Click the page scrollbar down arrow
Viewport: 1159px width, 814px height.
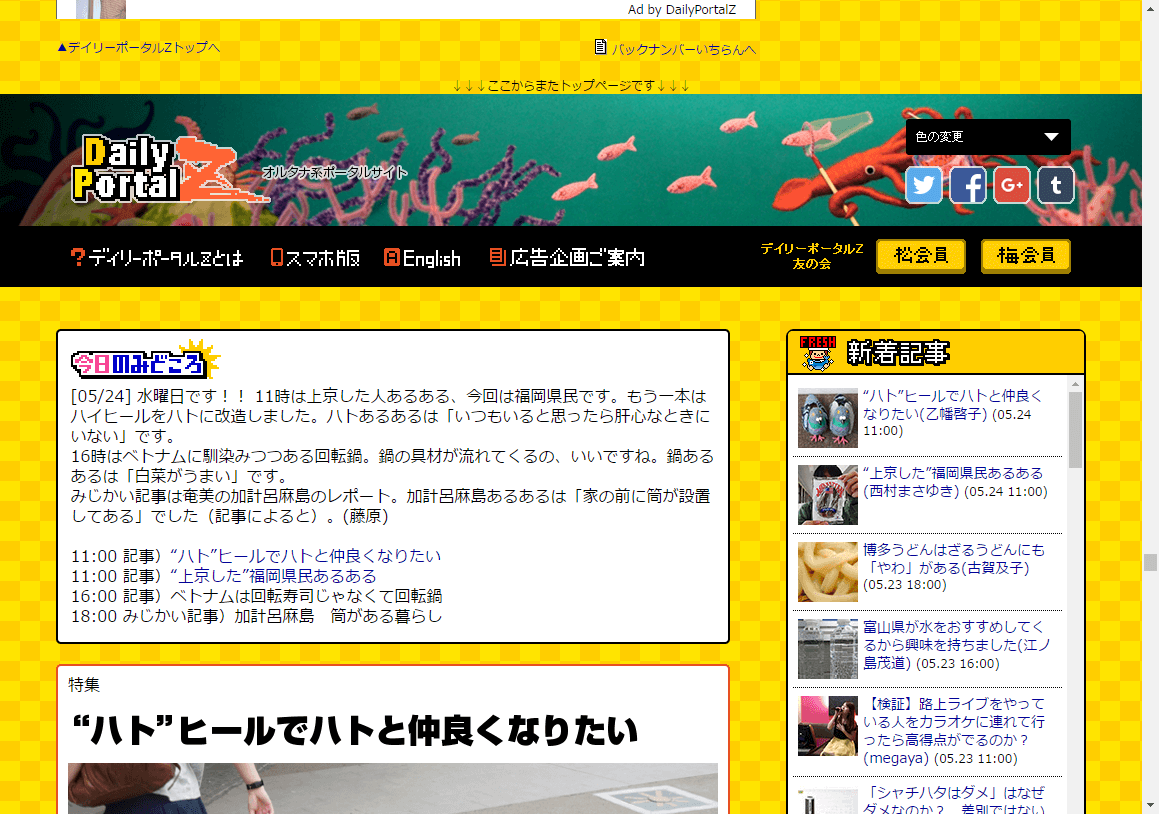[x=1150, y=805]
